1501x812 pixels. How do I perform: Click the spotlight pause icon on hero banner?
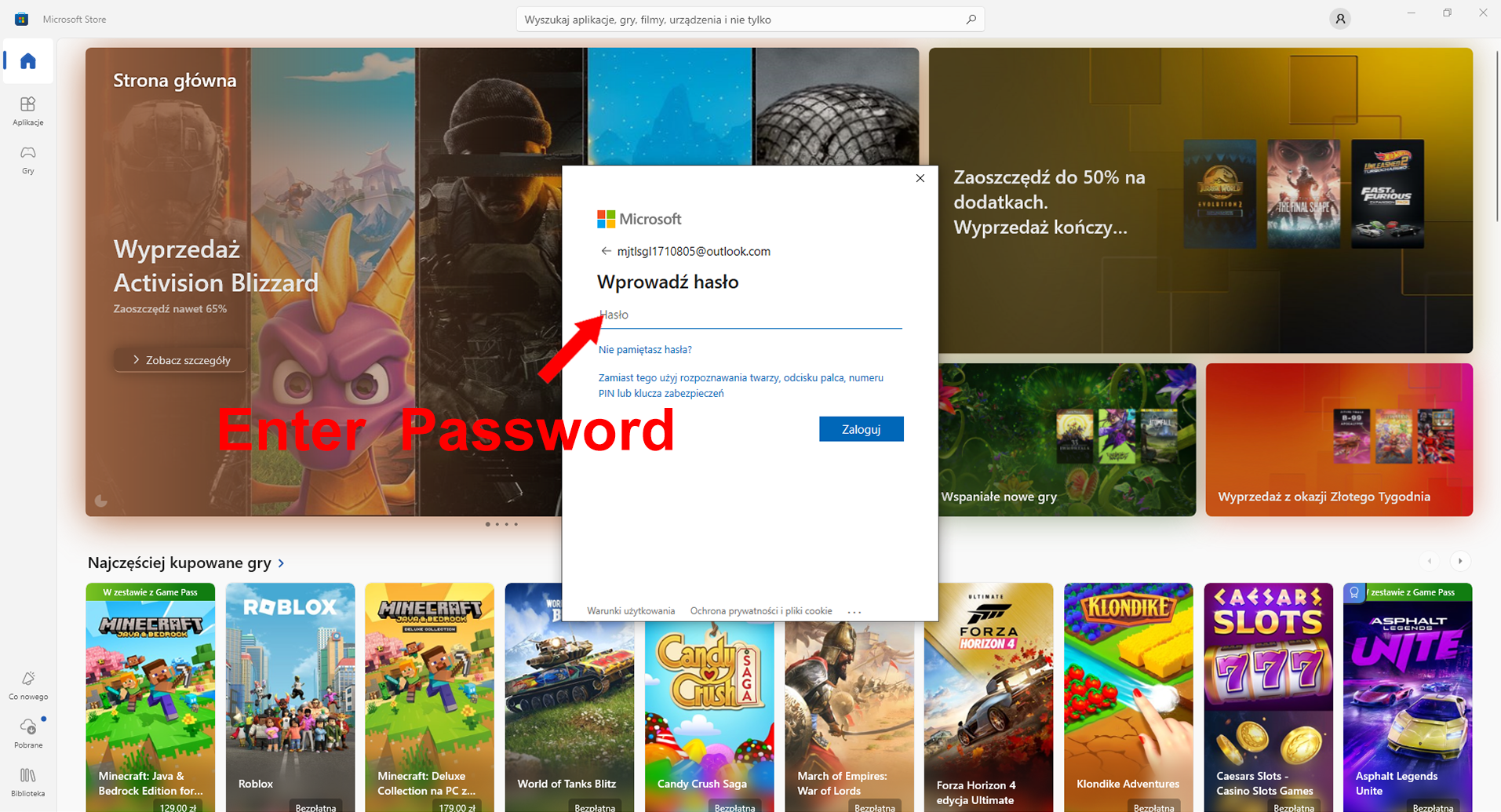101,501
